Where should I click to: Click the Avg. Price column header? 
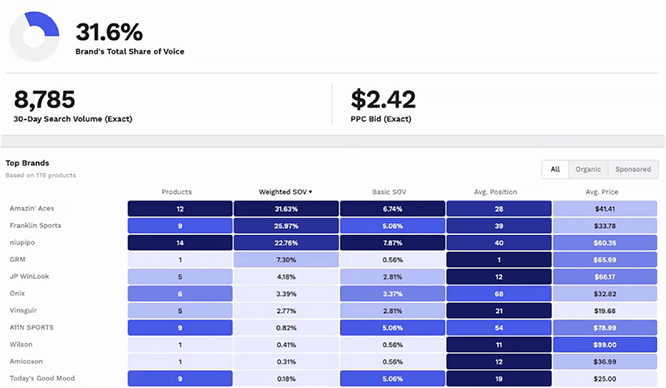pyautogui.click(x=601, y=192)
